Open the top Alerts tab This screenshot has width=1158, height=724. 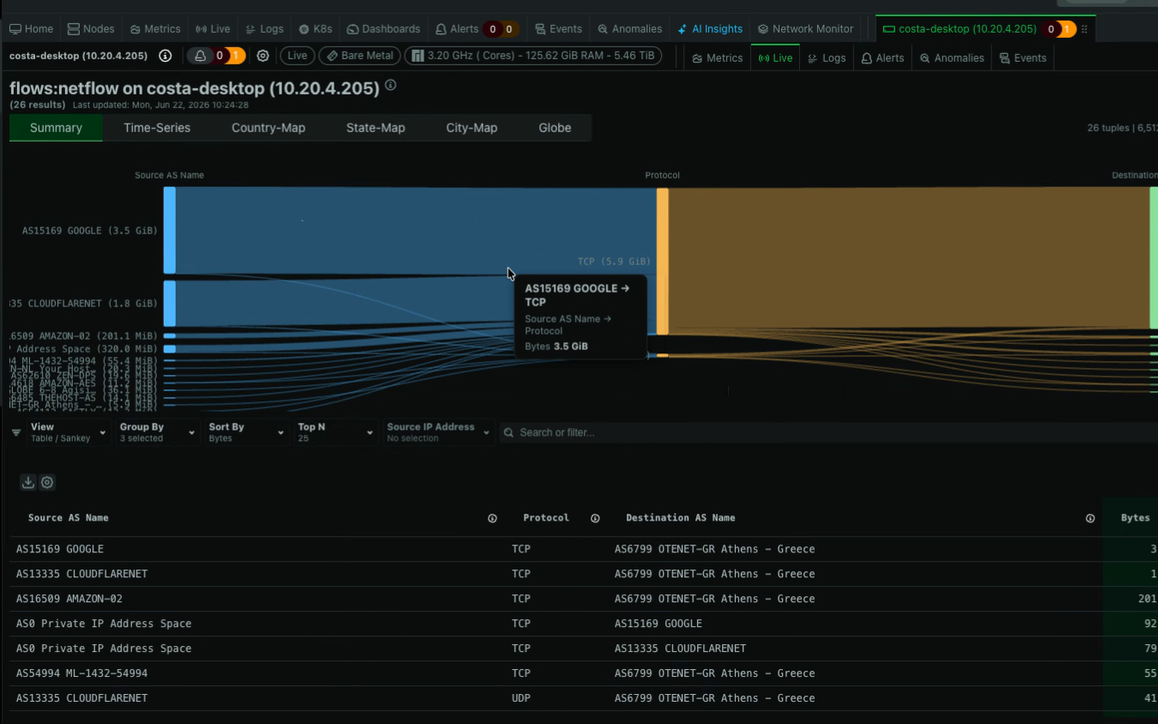457,29
